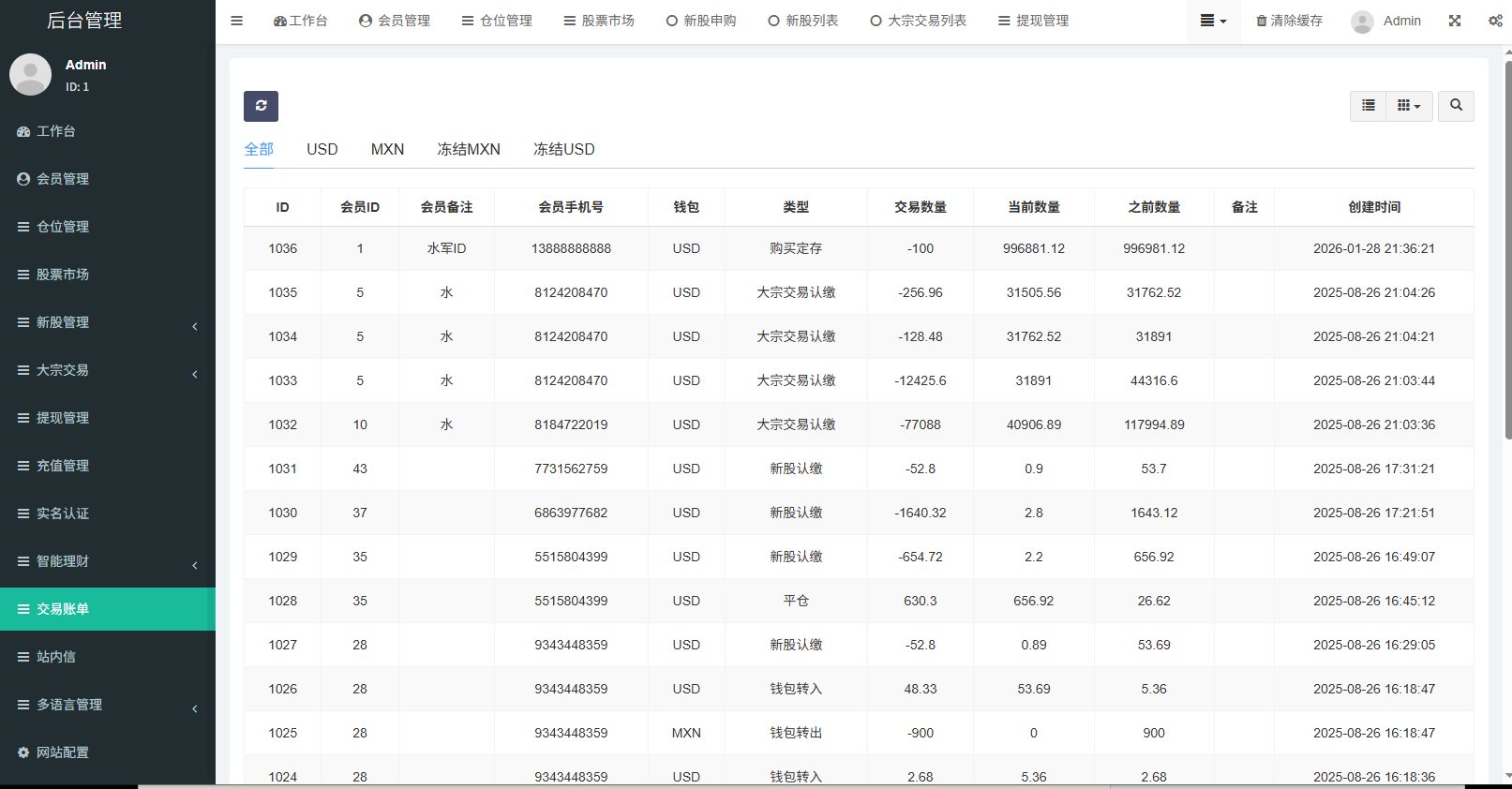This screenshot has width=1512, height=789.
Task: Go to 提现管理 in top navigation
Action: pyautogui.click(x=1033, y=21)
